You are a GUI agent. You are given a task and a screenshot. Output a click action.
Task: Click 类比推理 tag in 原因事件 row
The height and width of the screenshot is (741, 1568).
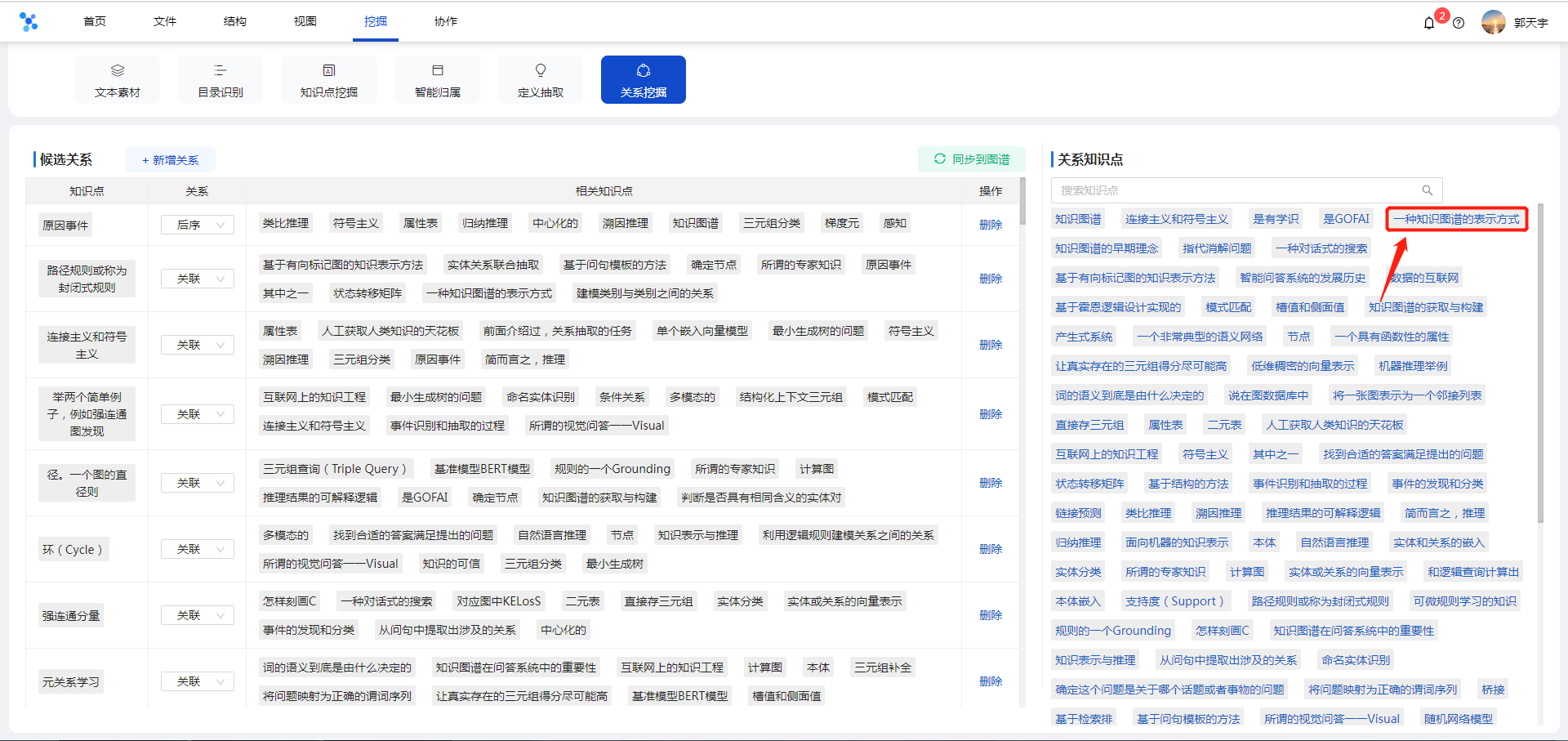pos(286,223)
